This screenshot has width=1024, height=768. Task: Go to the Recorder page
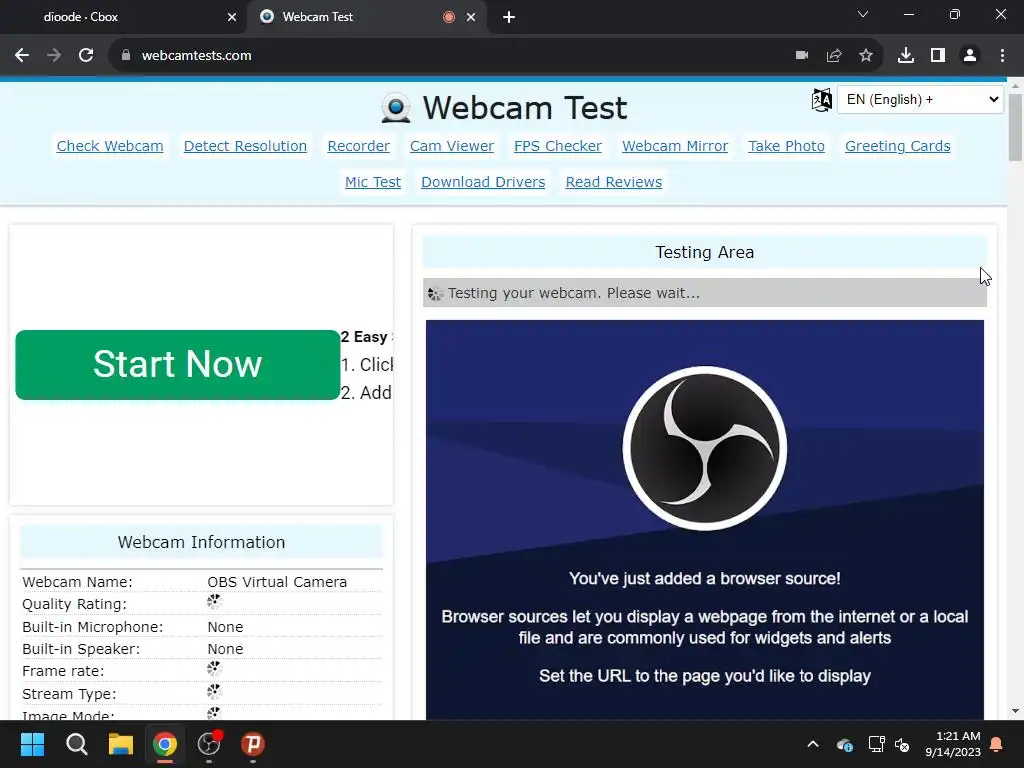tap(359, 146)
